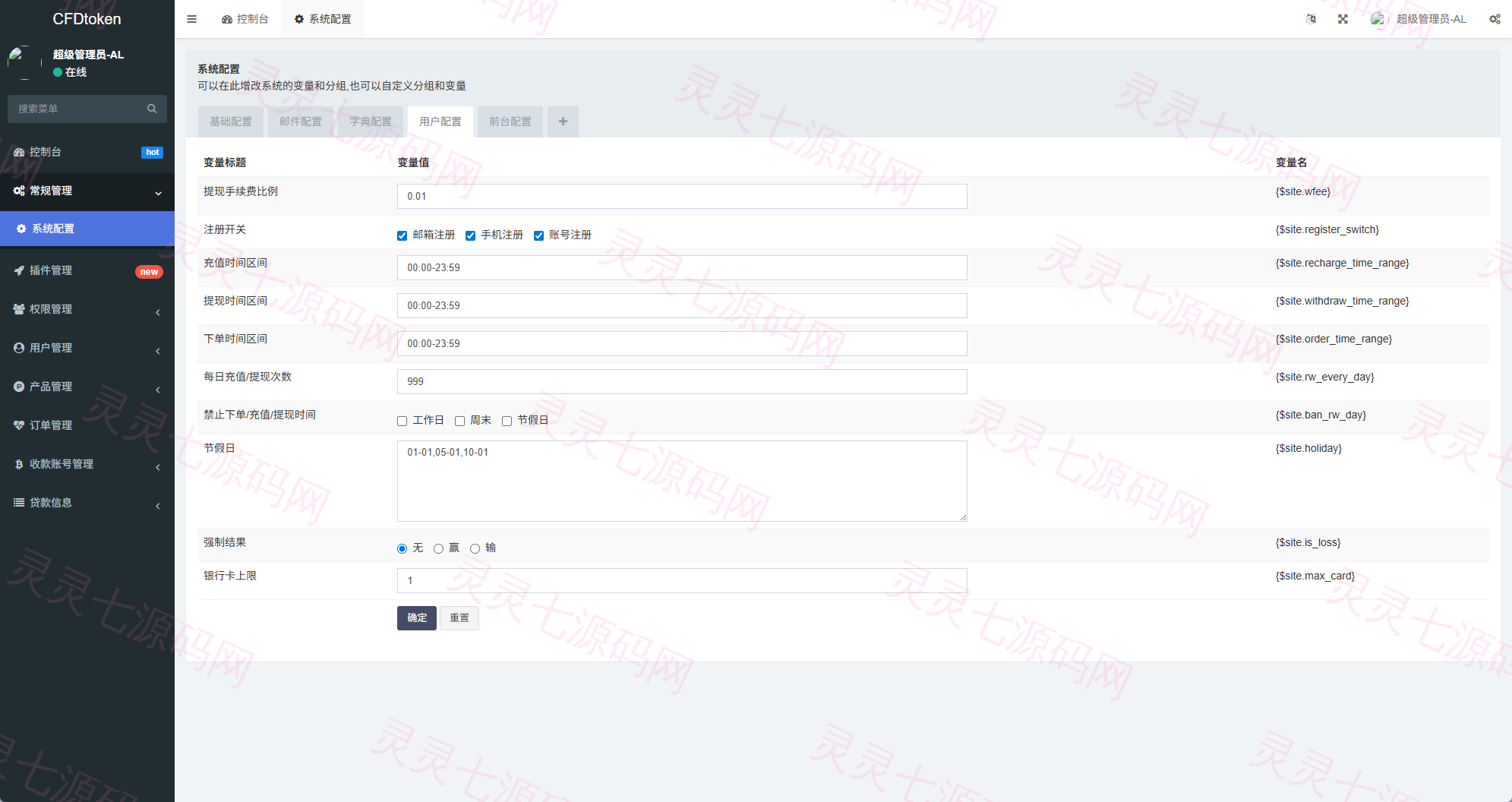Screen dimensions: 1512x802
Task: Check the 节假日 checkbox
Action: [507, 421]
